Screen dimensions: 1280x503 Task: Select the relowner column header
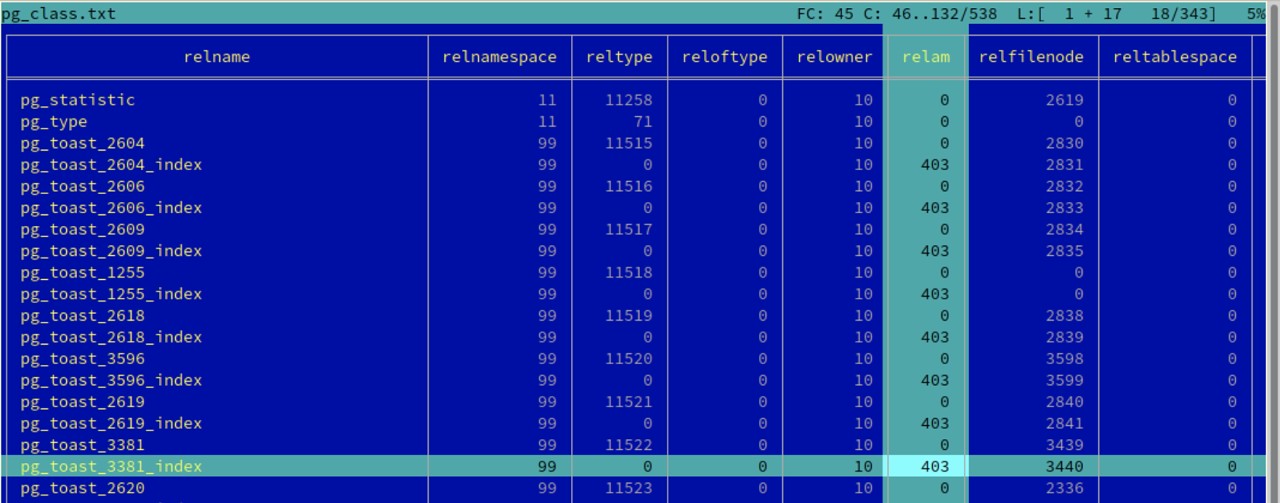tap(835, 57)
